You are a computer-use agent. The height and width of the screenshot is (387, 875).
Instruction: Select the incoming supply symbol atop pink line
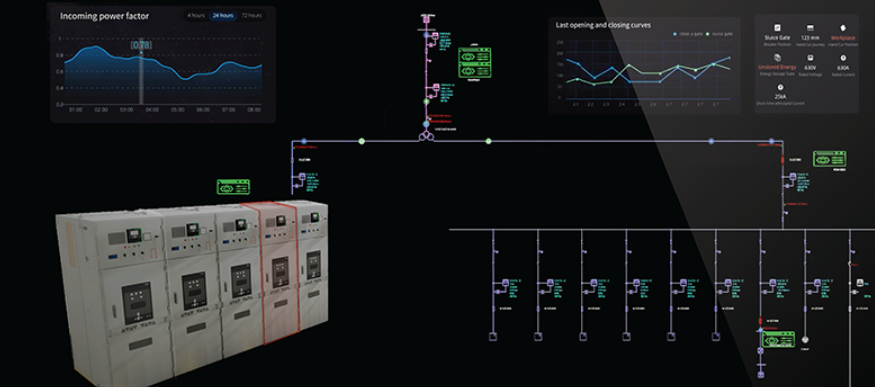coord(426,20)
